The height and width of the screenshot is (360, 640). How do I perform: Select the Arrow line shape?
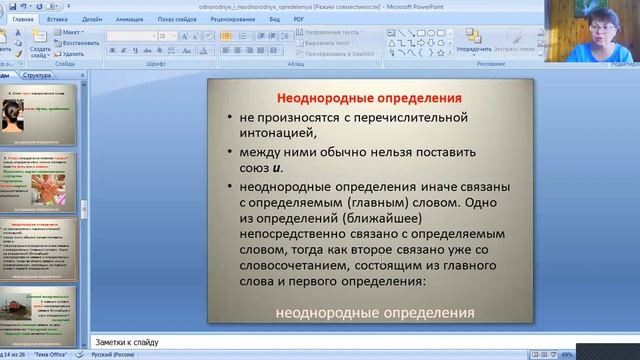[411, 33]
